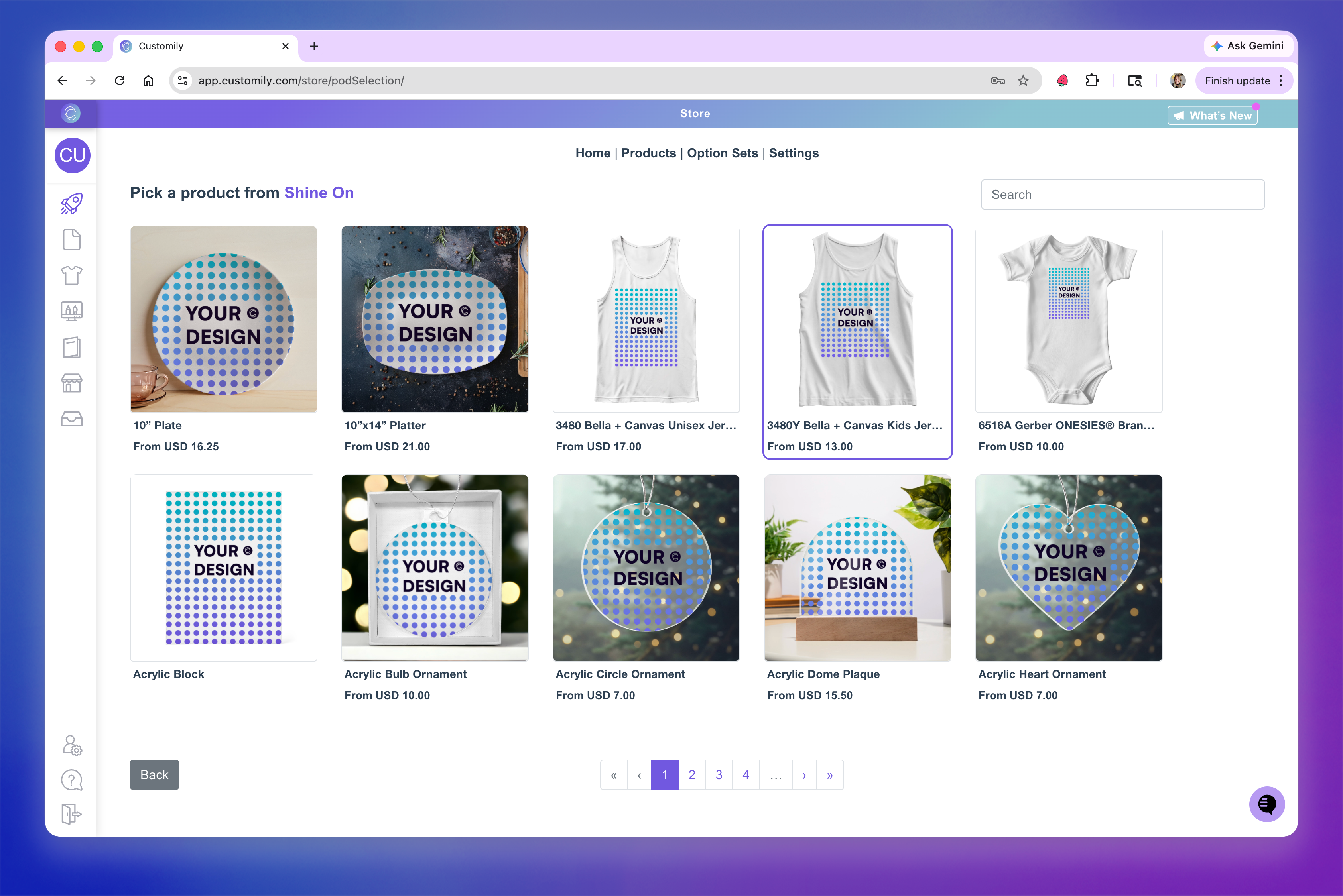The height and width of the screenshot is (896, 1343).
Task: Open the Chrome three-dot menu
Action: [1281, 81]
